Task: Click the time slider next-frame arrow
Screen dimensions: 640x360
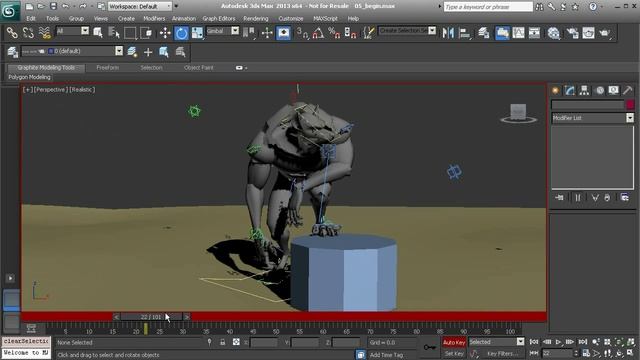Action: (187, 317)
